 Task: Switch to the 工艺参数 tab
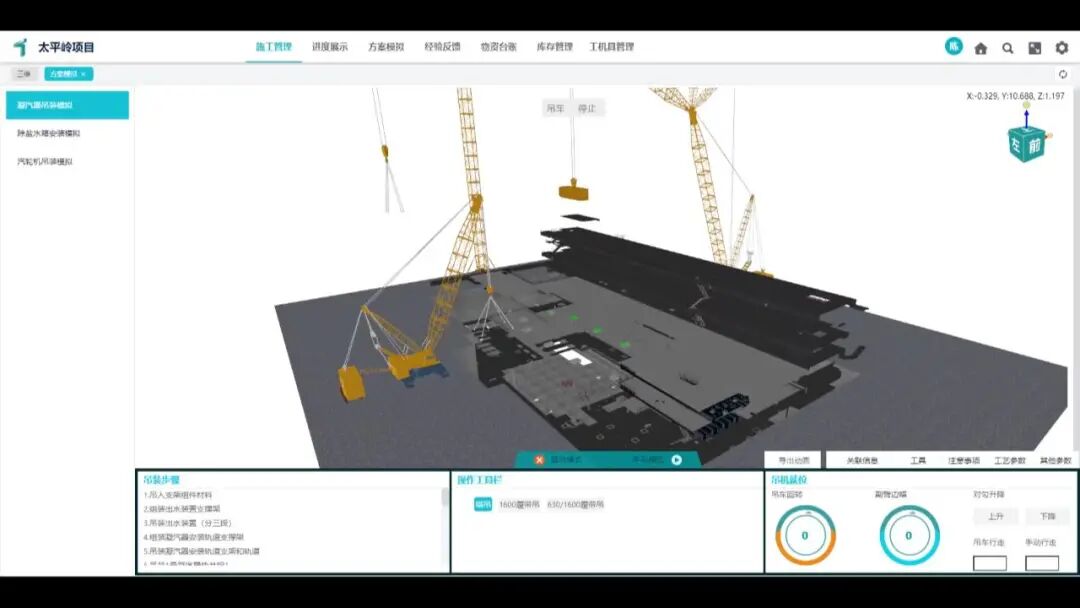[1009, 460]
